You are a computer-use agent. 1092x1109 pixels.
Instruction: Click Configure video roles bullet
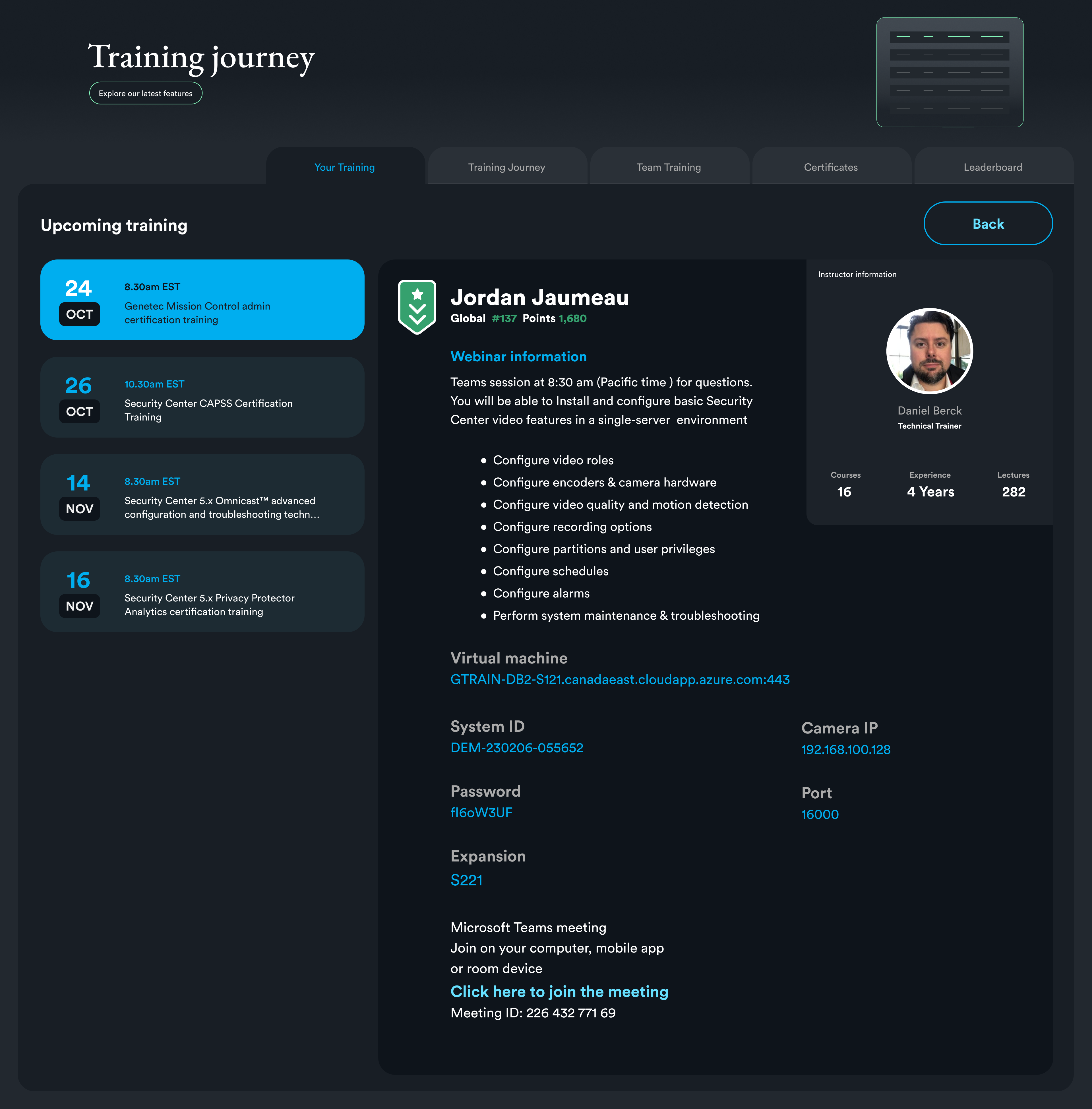click(x=553, y=460)
